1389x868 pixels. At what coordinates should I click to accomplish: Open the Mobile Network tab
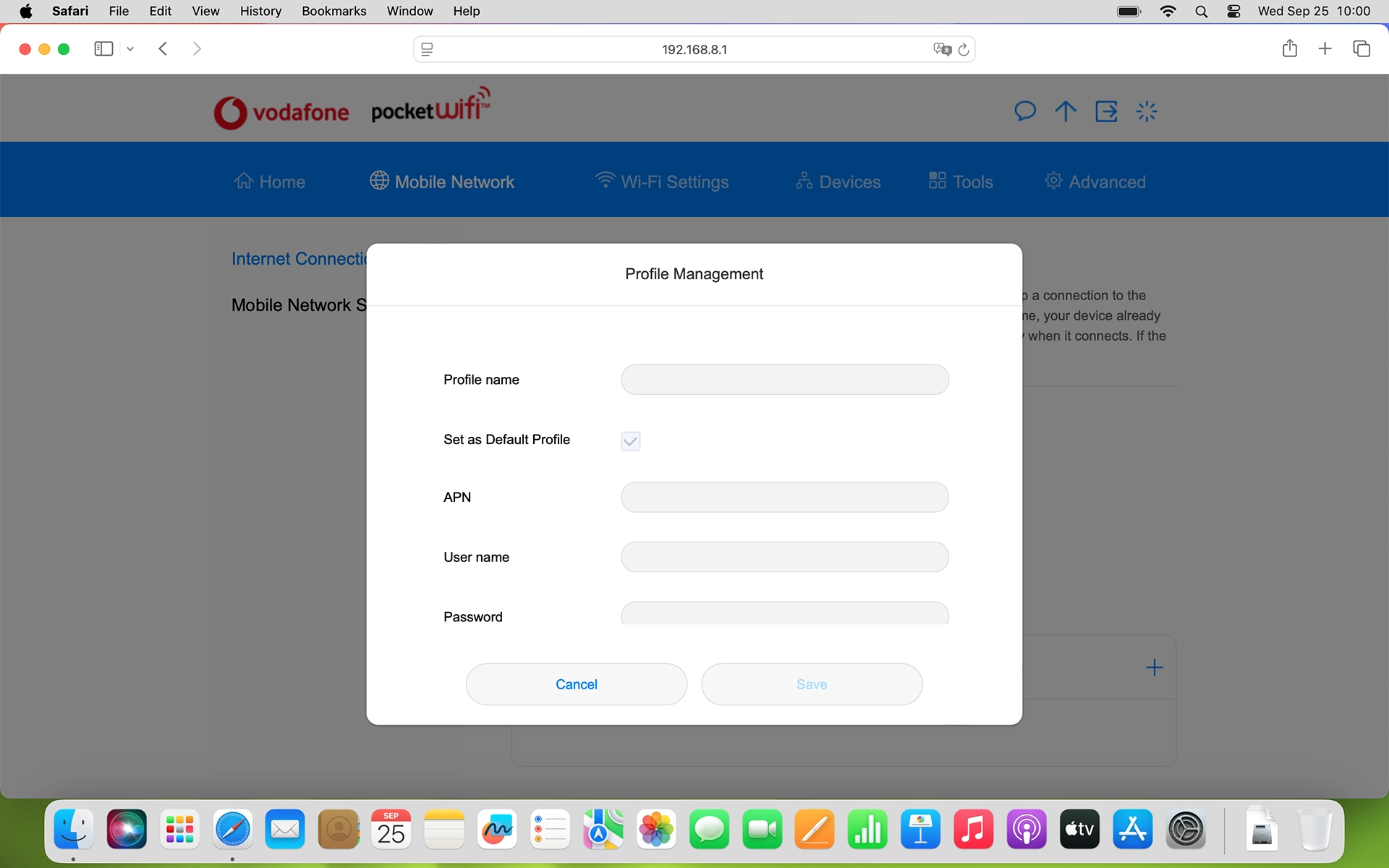click(442, 182)
